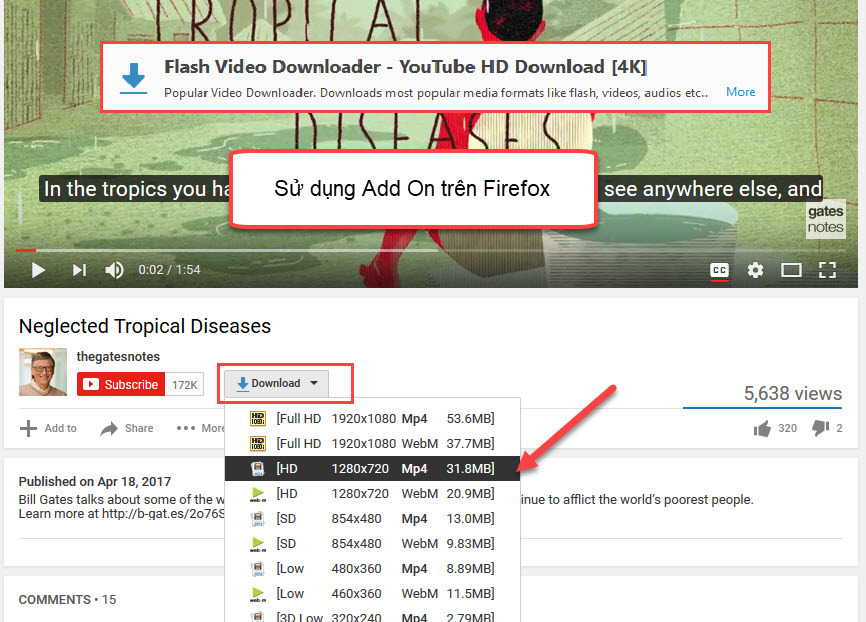The height and width of the screenshot is (622, 866).
Task: Open the More actions menu
Action: (x=200, y=428)
